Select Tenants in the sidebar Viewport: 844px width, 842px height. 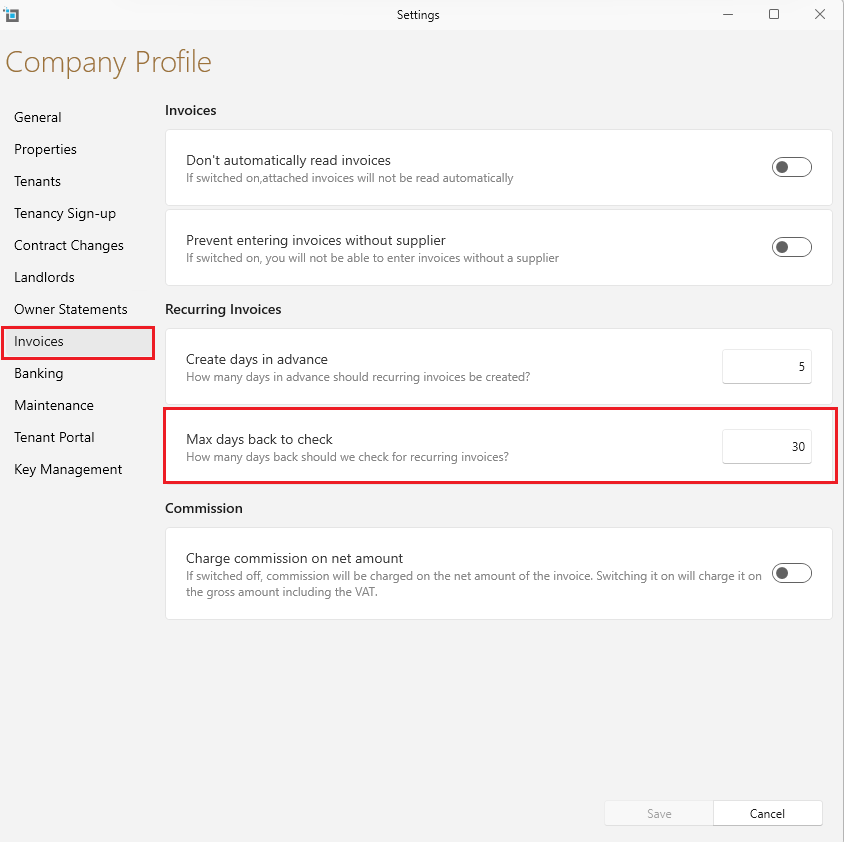[x=37, y=181]
